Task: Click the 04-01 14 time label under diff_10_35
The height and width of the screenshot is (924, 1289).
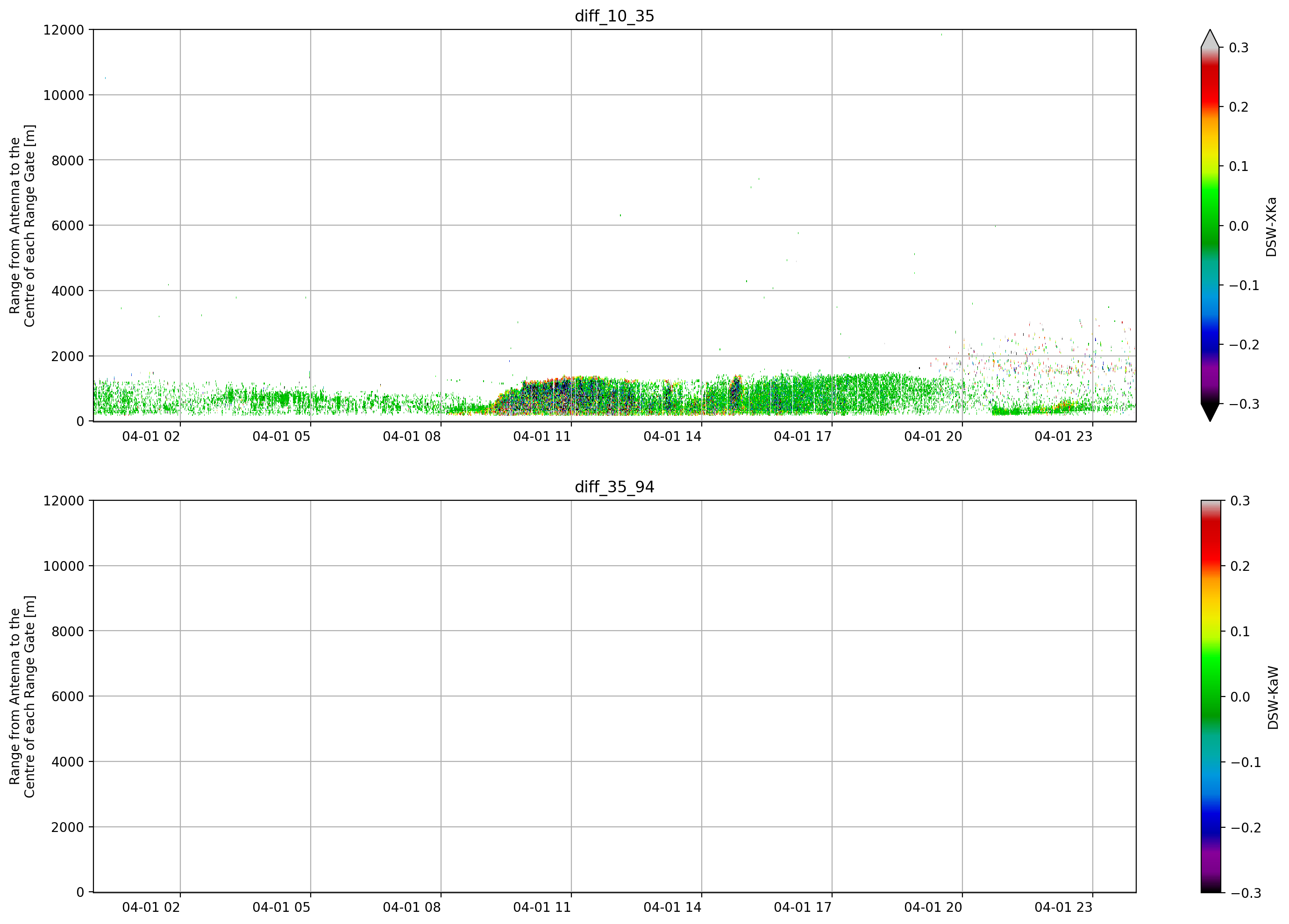Action: pos(672,436)
